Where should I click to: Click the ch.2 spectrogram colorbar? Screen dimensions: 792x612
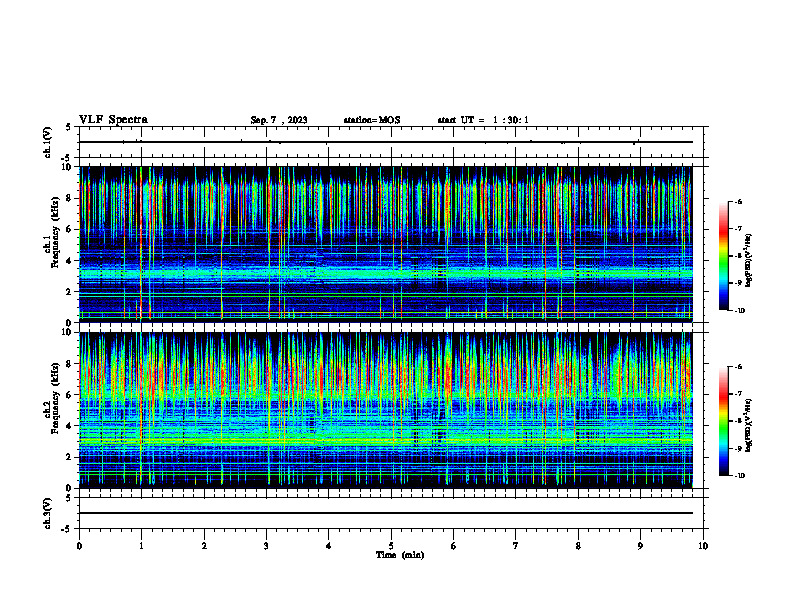click(723, 421)
